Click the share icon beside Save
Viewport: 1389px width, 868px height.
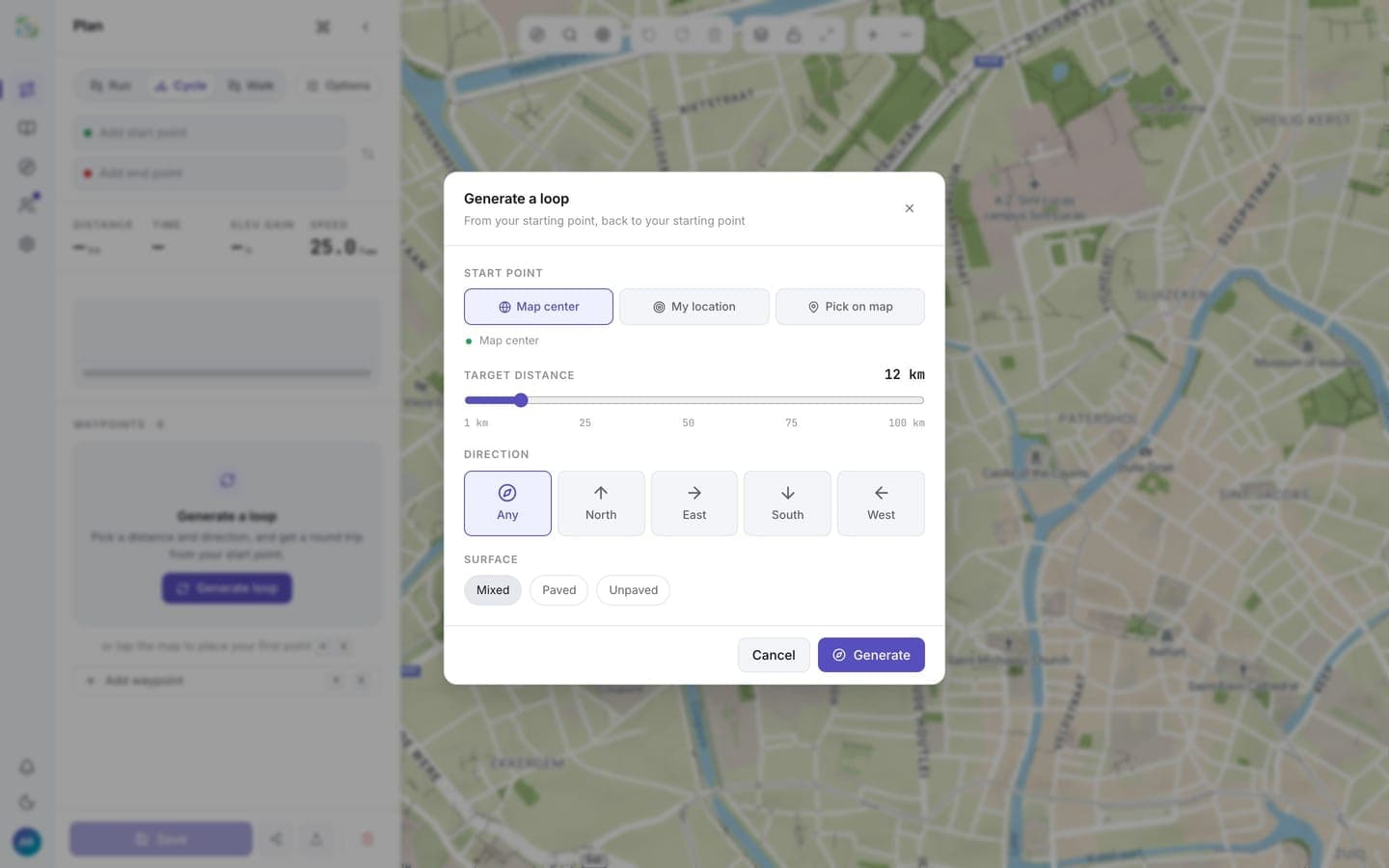pos(277,839)
